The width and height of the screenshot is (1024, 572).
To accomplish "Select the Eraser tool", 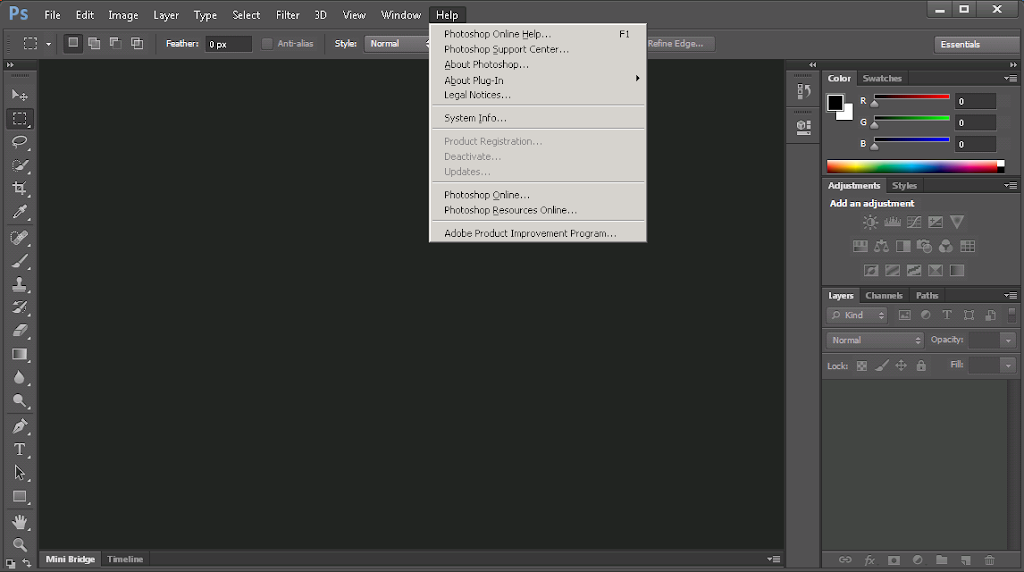I will point(20,331).
